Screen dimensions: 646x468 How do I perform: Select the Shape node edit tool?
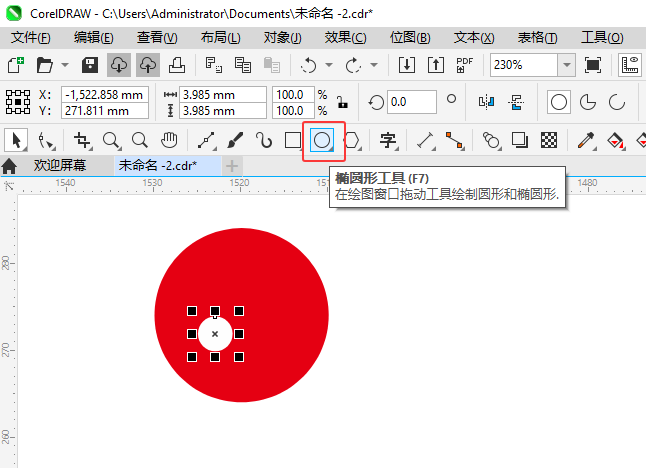(x=46, y=140)
